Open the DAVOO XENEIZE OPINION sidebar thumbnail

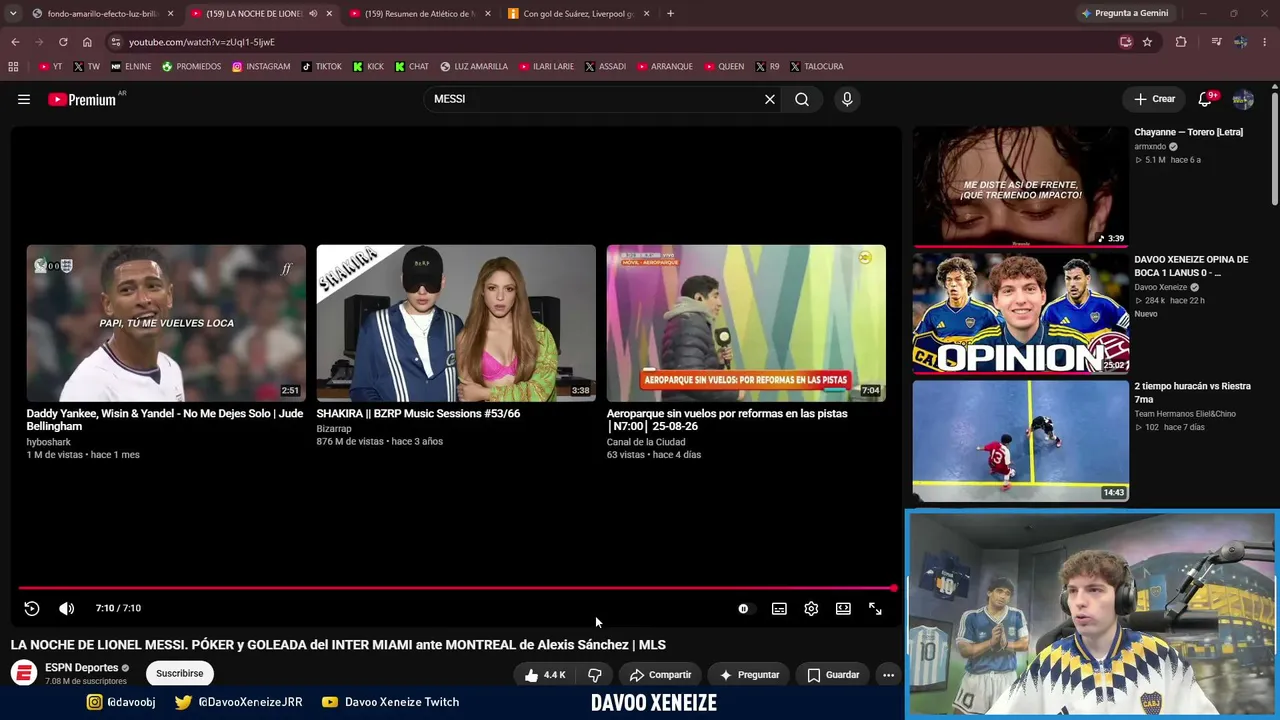(1021, 313)
